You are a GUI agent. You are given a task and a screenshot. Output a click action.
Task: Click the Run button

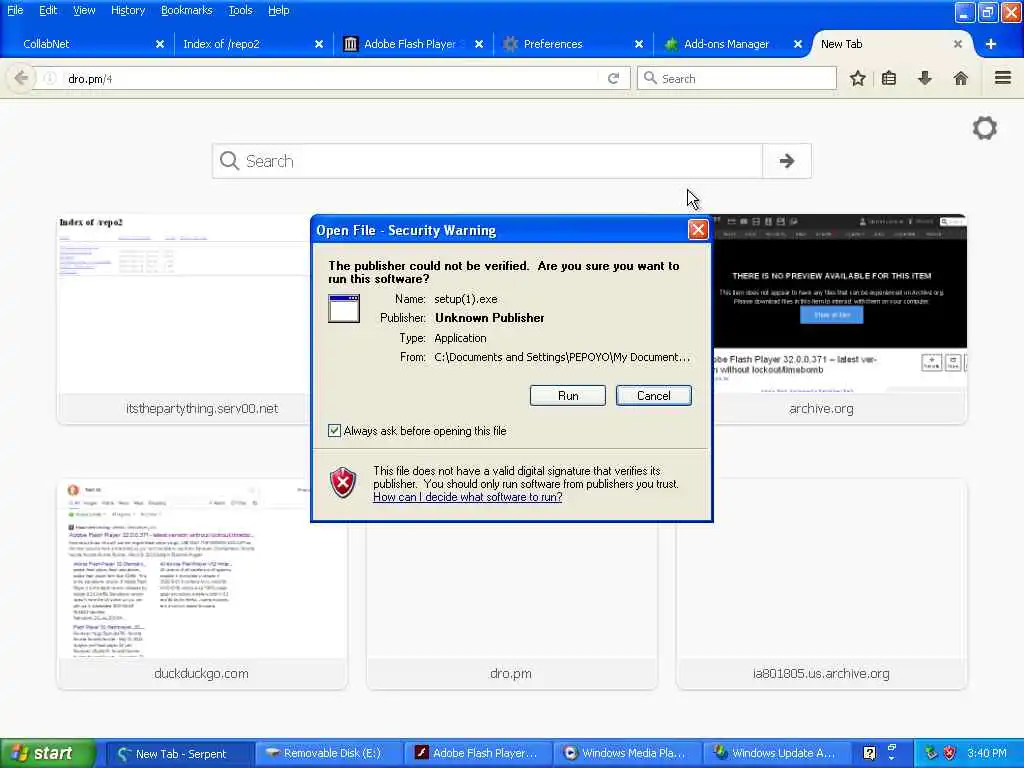tap(568, 395)
